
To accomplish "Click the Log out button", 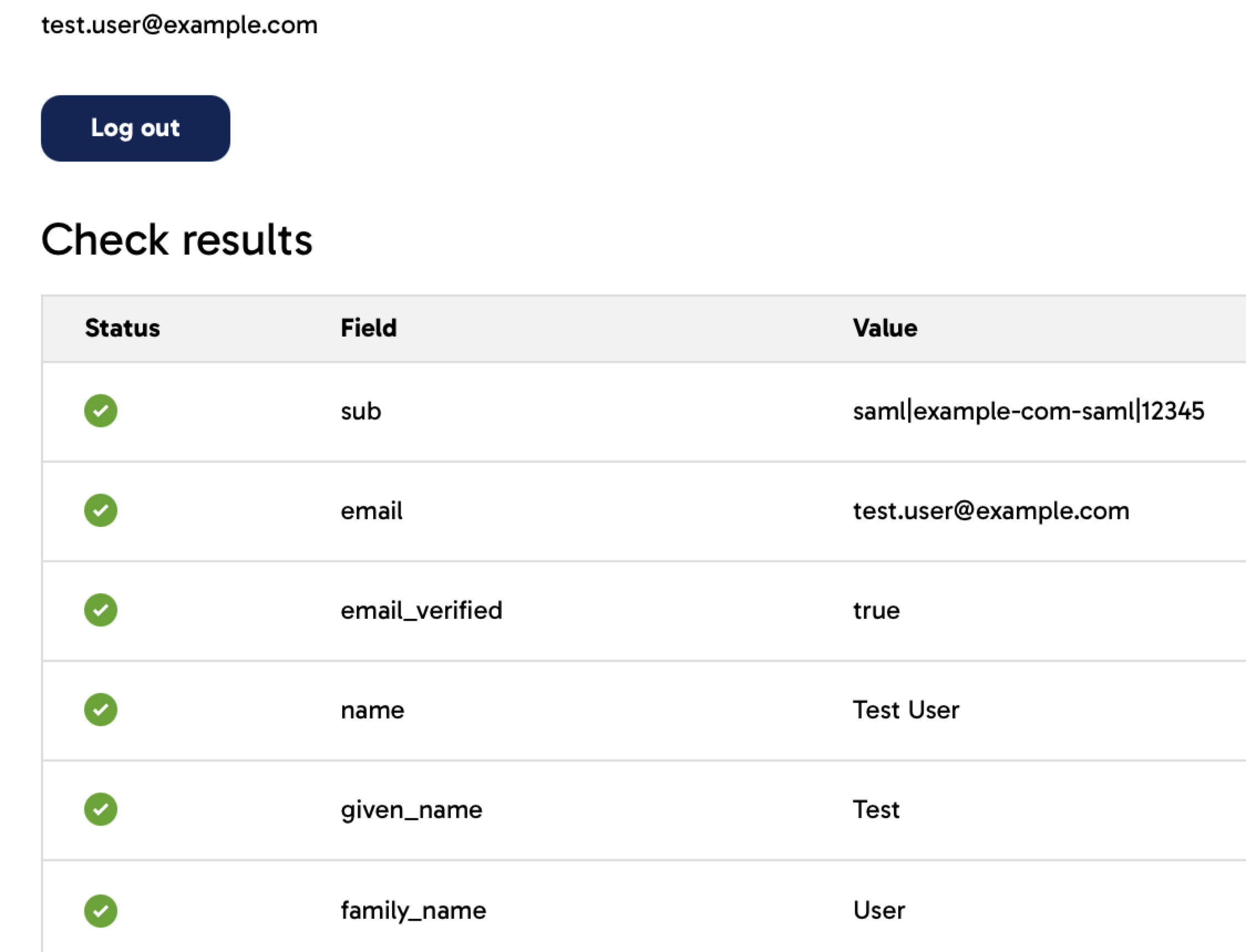I will click(136, 128).
